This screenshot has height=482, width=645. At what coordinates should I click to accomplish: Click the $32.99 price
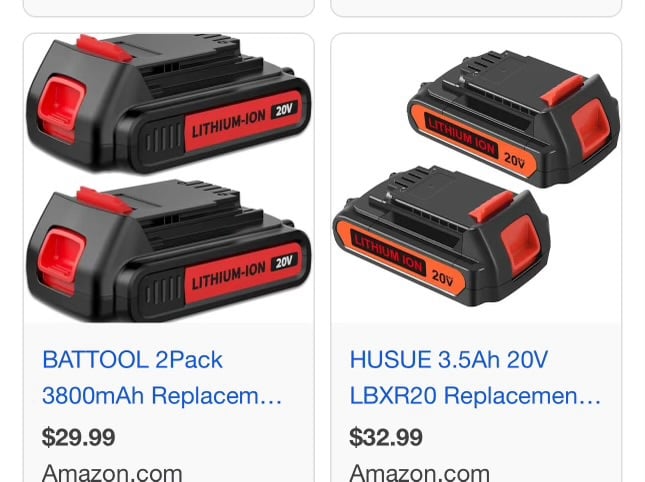coord(386,437)
